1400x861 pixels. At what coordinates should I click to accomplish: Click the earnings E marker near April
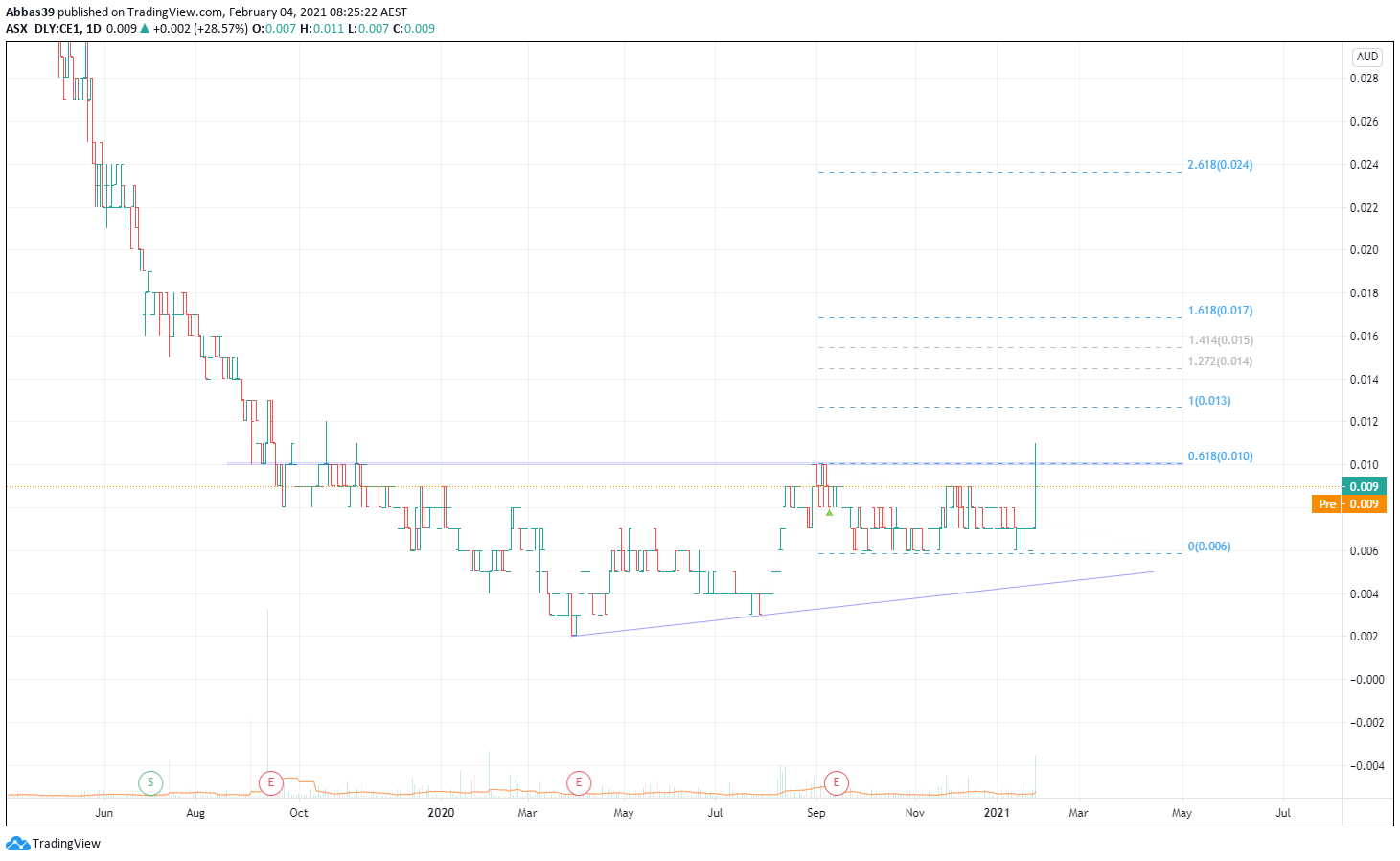click(x=579, y=783)
